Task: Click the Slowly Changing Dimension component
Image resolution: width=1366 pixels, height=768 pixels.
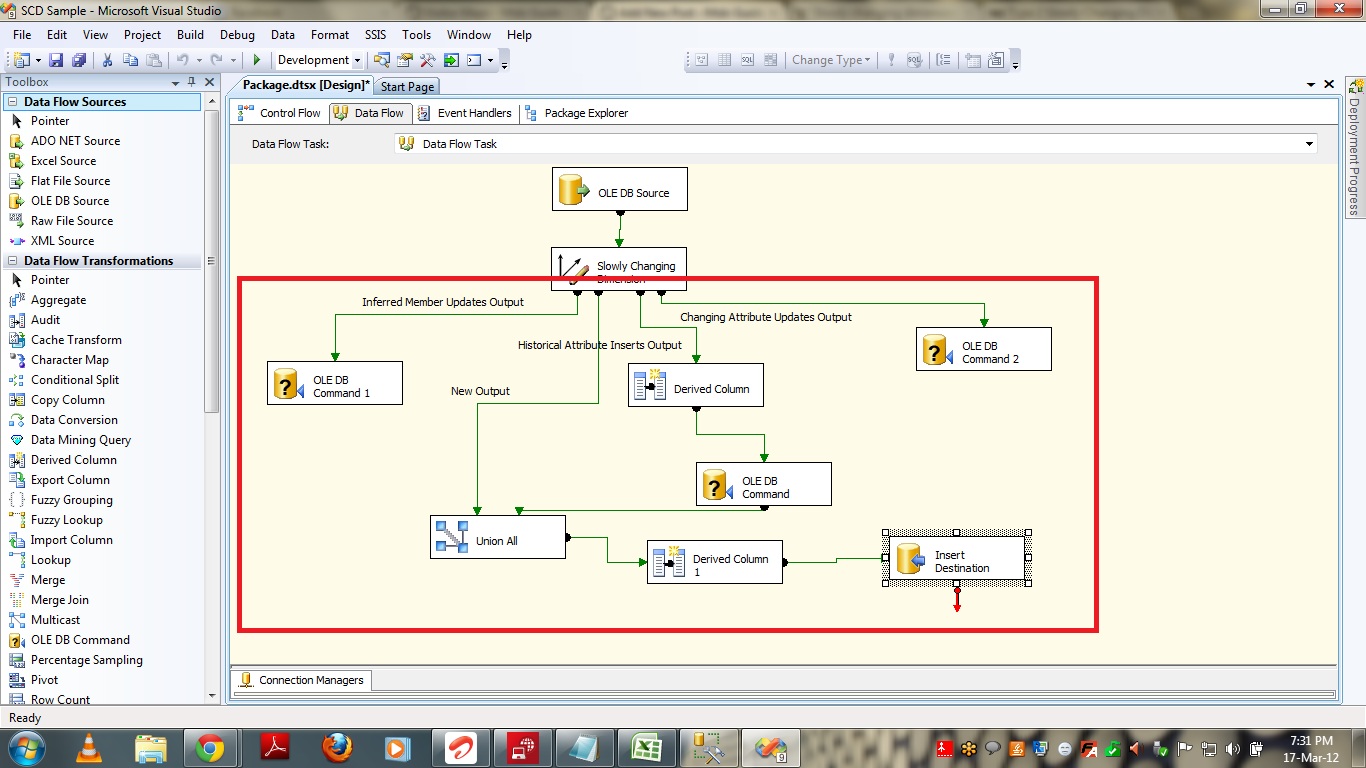Action: coord(619,268)
